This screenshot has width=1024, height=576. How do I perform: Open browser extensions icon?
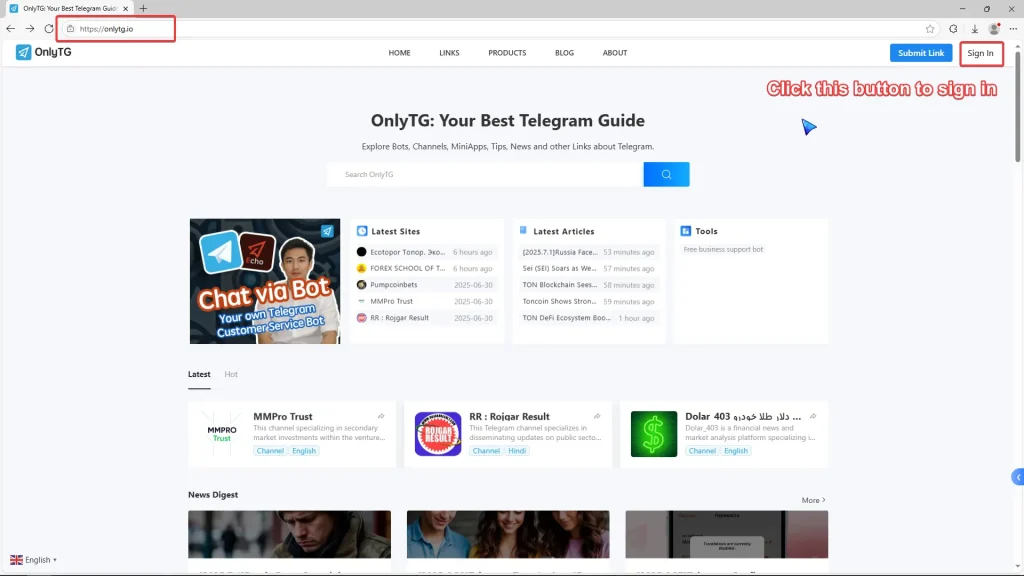(x=953, y=29)
